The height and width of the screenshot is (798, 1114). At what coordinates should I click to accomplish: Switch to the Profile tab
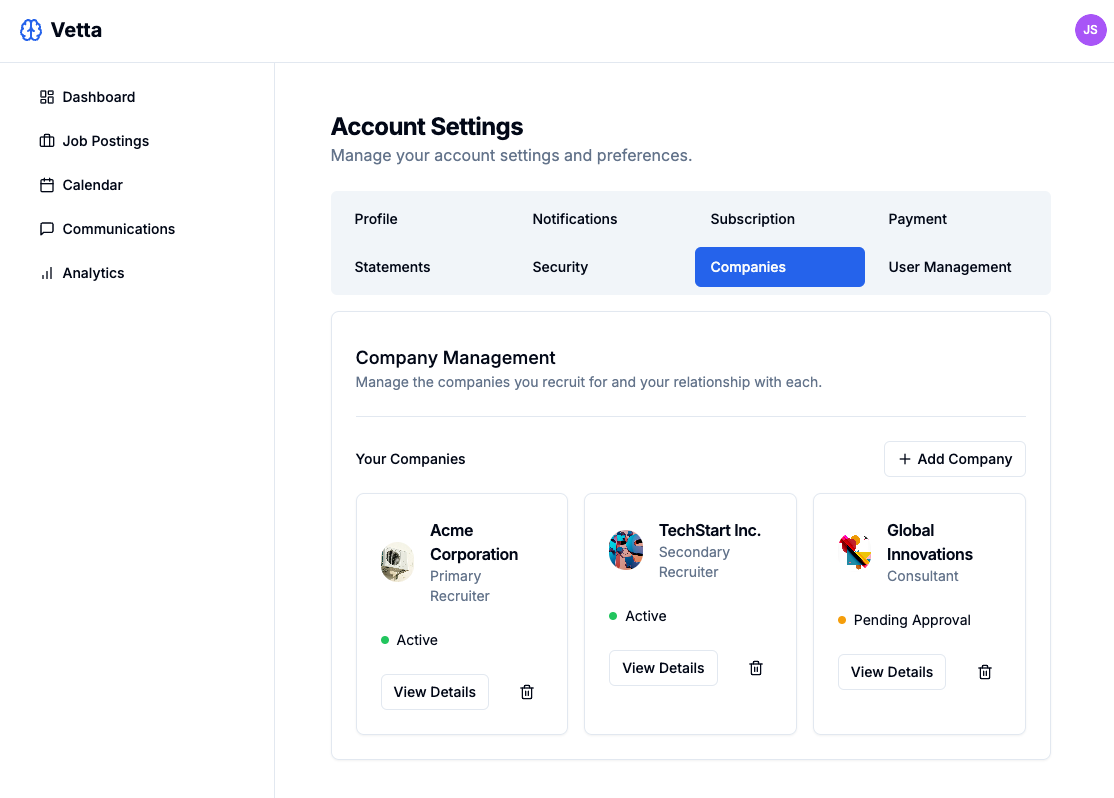click(x=375, y=219)
